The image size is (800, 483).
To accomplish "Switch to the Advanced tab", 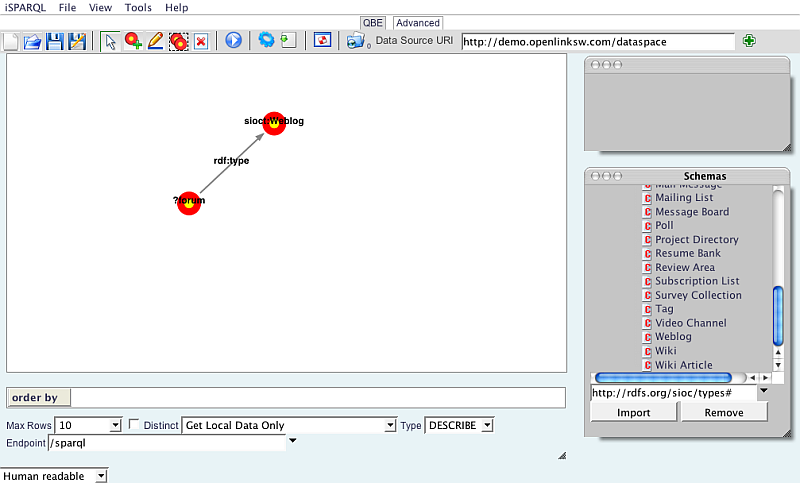I will tap(418, 23).
